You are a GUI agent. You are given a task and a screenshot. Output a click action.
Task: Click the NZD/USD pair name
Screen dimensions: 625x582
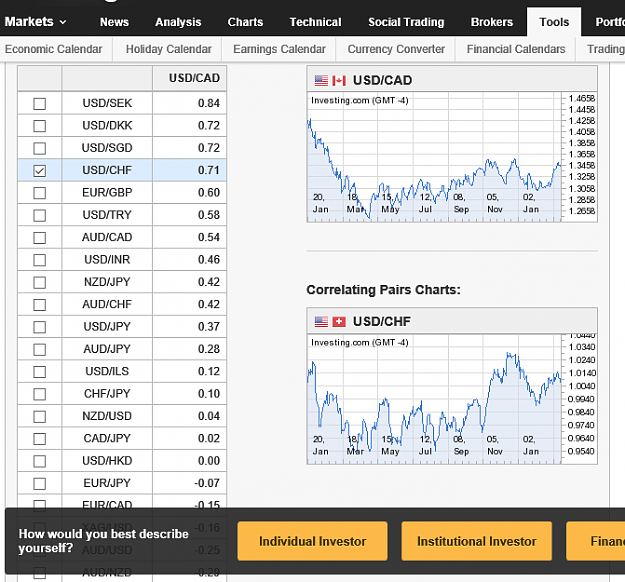[107, 416]
